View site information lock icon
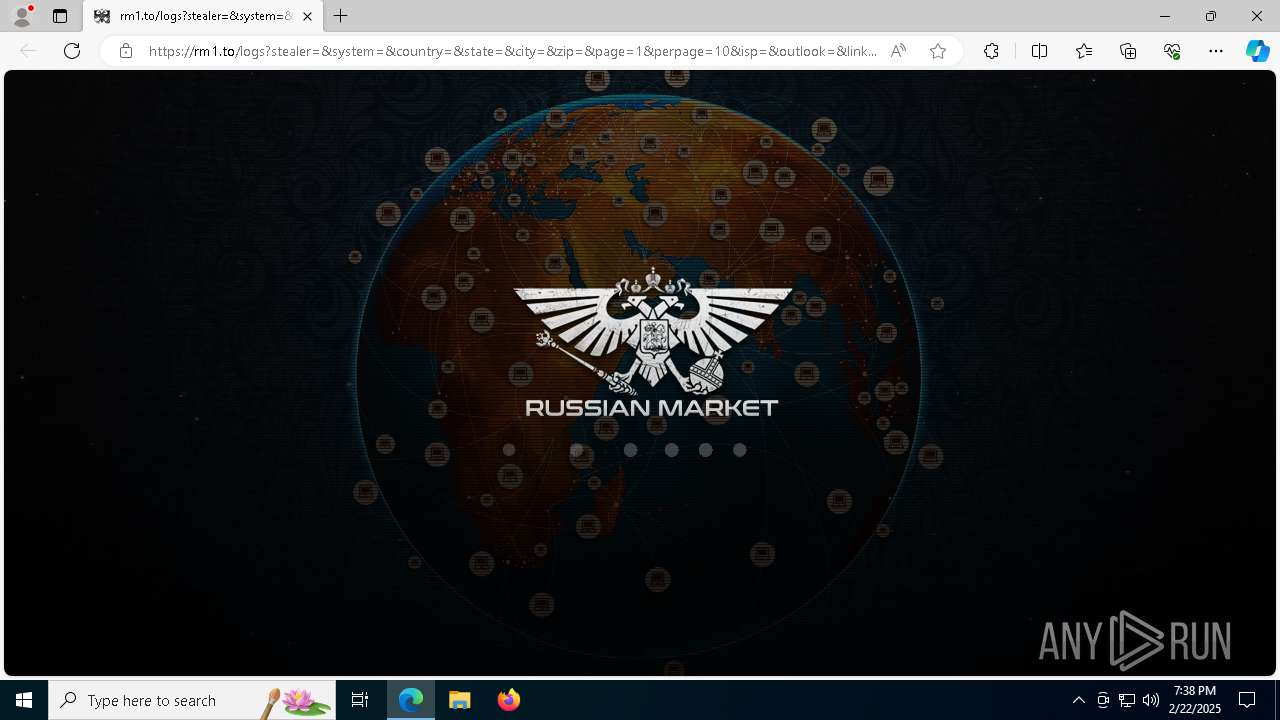1280x720 pixels. coord(126,51)
